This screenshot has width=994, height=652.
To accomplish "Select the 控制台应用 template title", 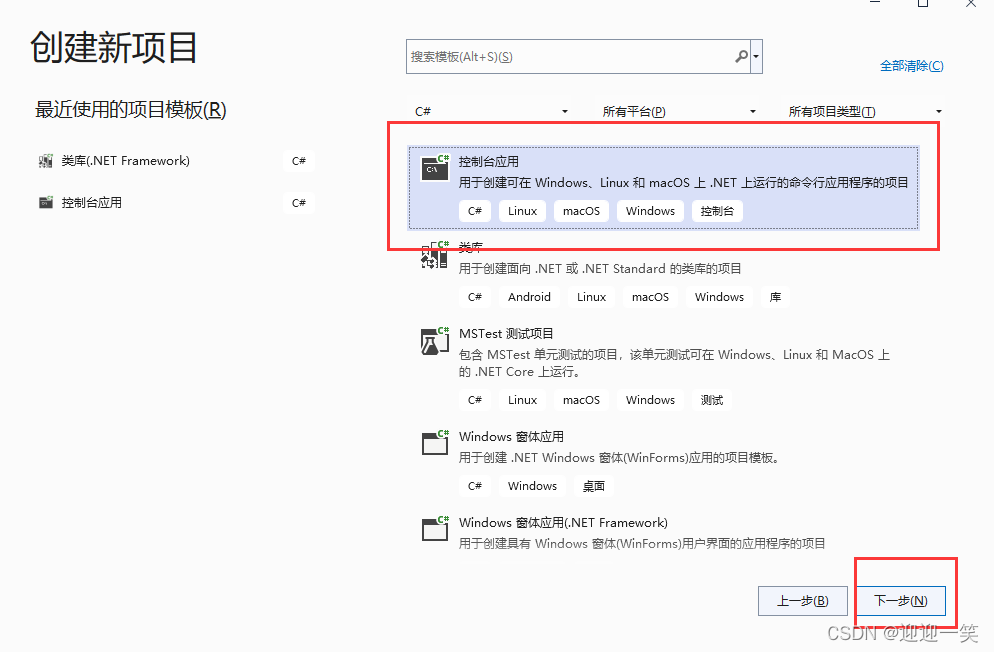I will tap(489, 162).
